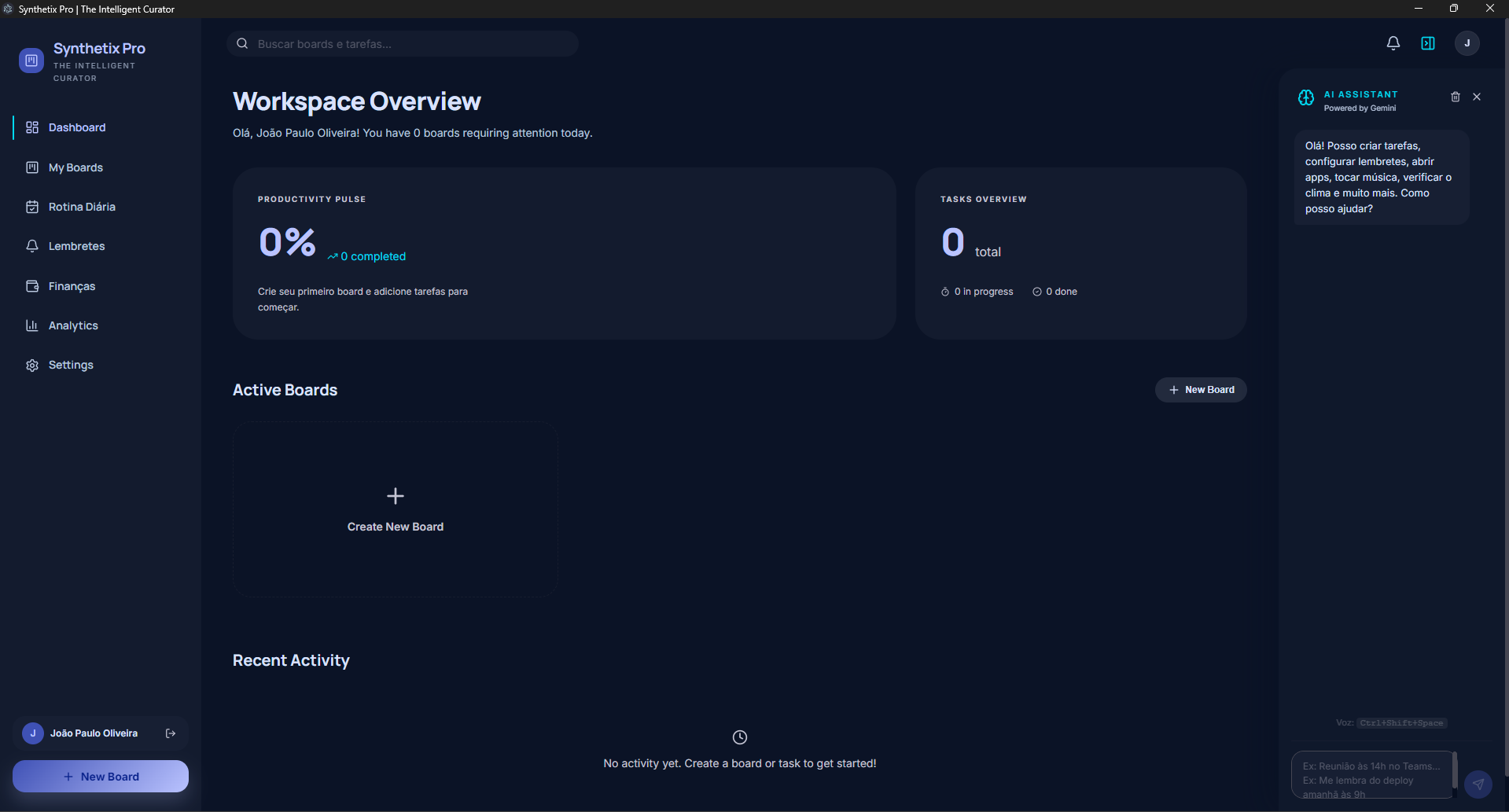Viewport: 1509px width, 812px height.
Task: Click the magnifier icon in the search bar
Action: [x=242, y=43]
